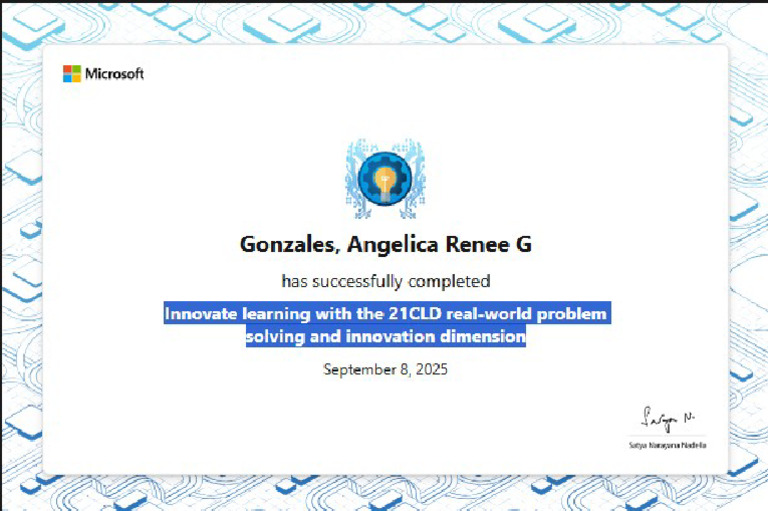768x511 pixels.
Task: Click the signer name Satya Narayana Nadella
Action: click(668, 445)
